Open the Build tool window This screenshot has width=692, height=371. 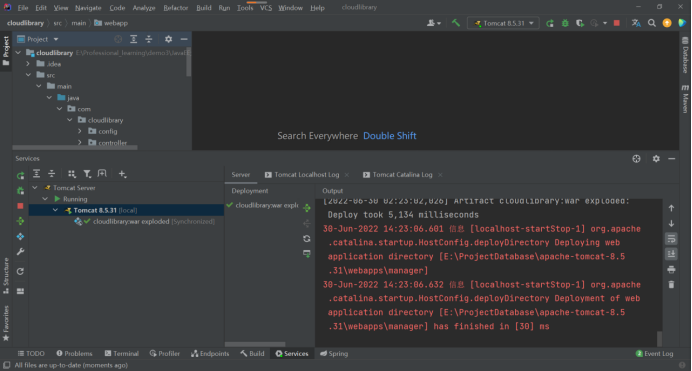[x=252, y=354]
